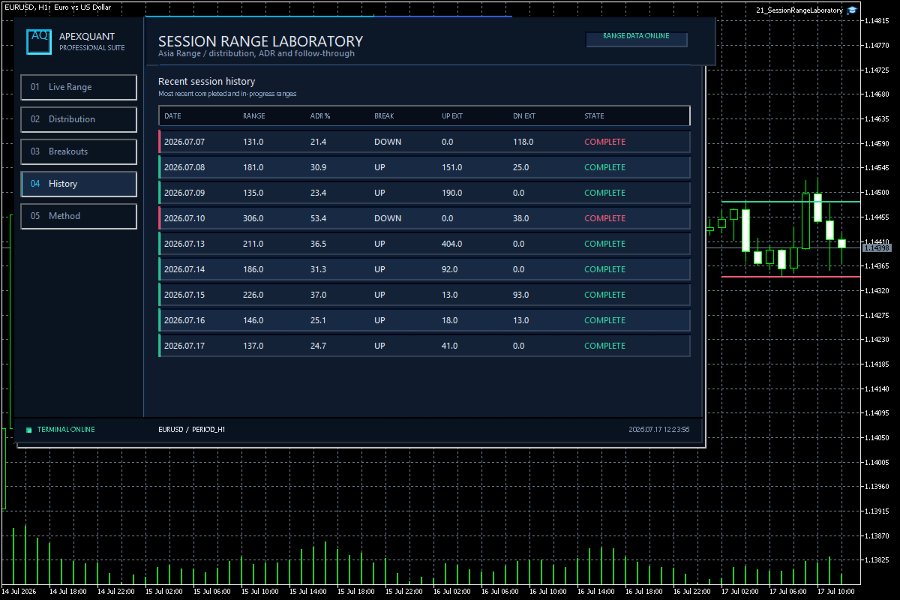
Task: Click the DOWN break on the 2026.07.07 row
Action: coord(387,142)
